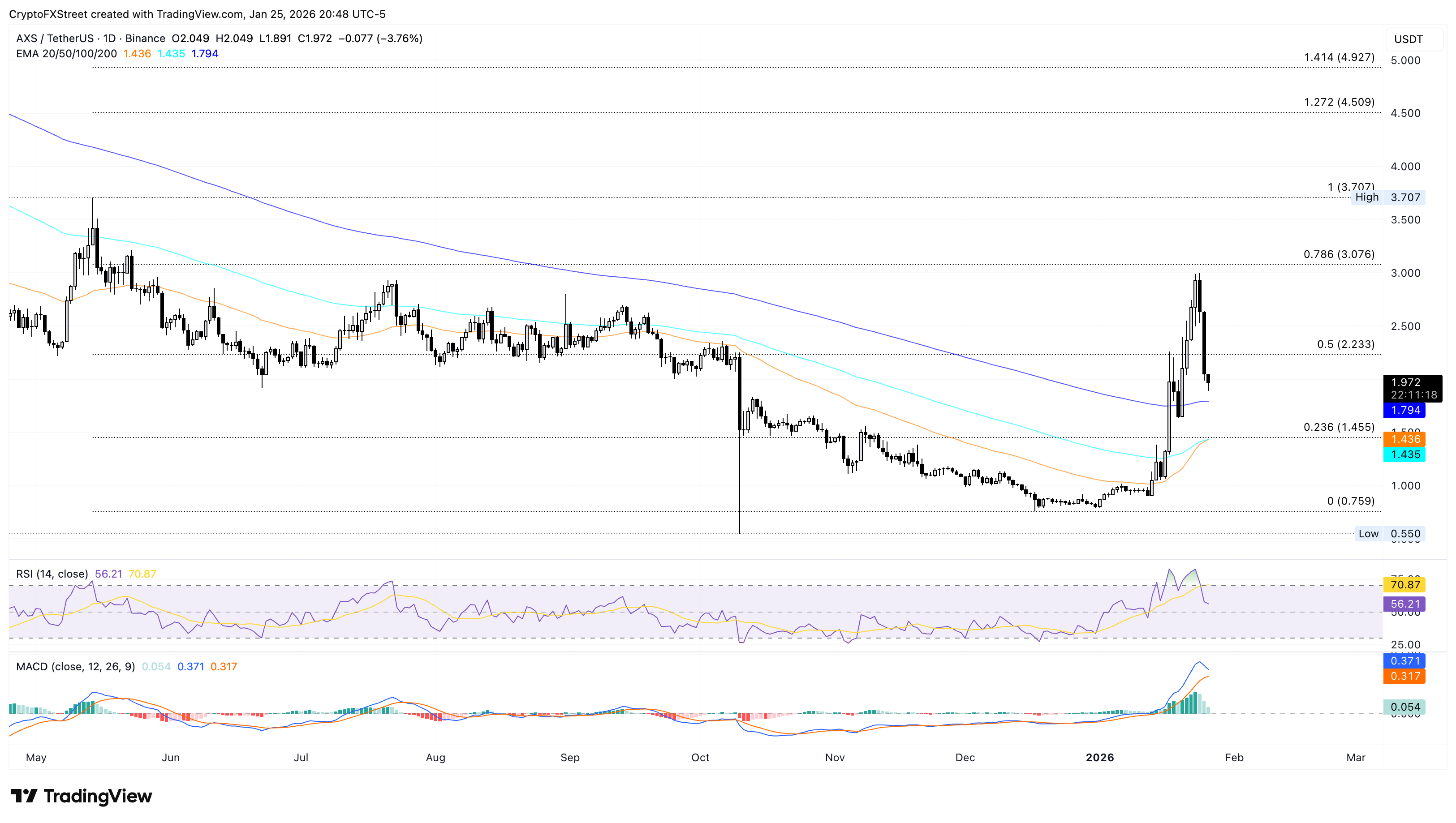
Task: Click the yellow 70.87 RSI value tag
Action: click(1404, 584)
